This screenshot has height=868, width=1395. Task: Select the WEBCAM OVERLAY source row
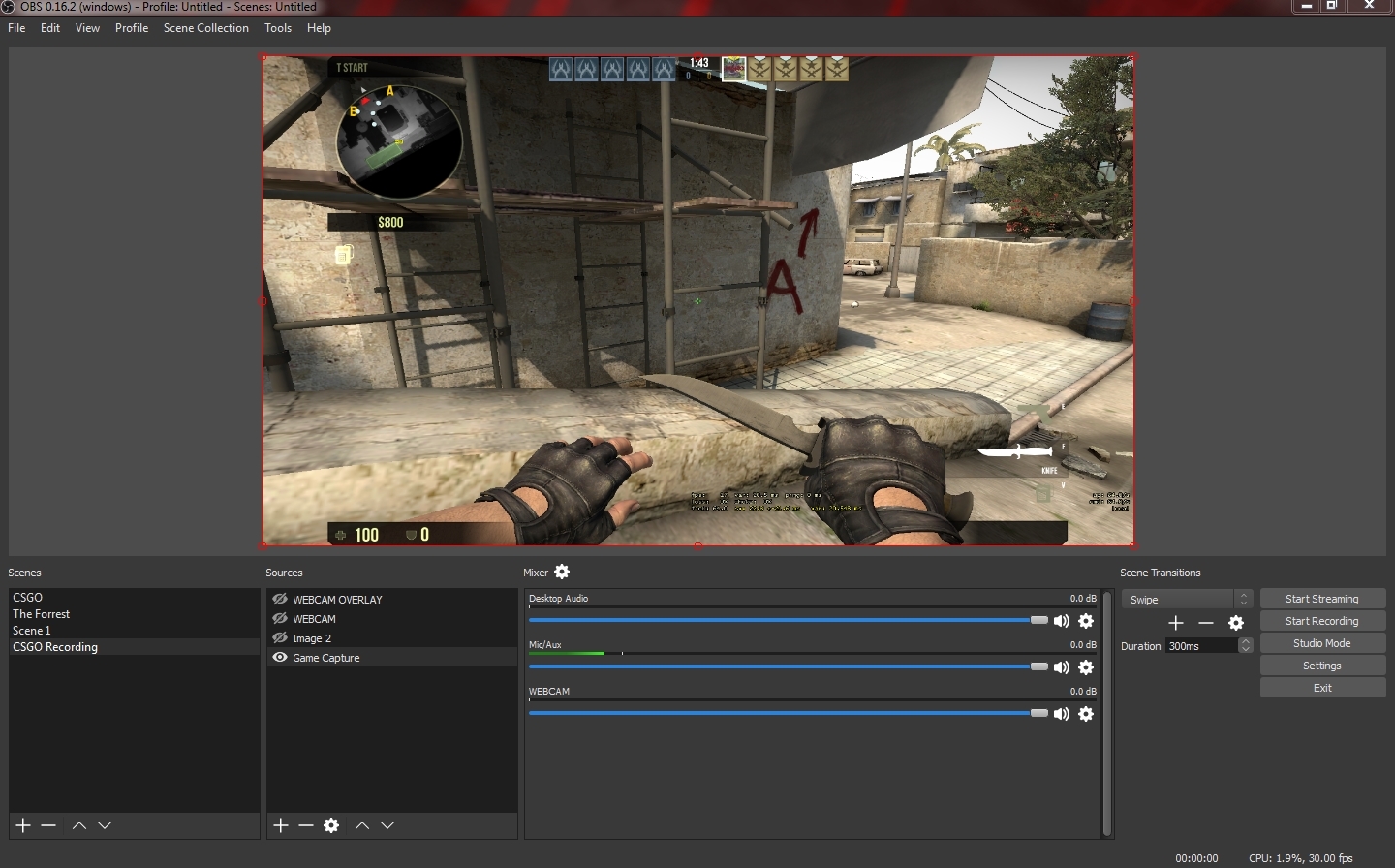click(392, 599)
